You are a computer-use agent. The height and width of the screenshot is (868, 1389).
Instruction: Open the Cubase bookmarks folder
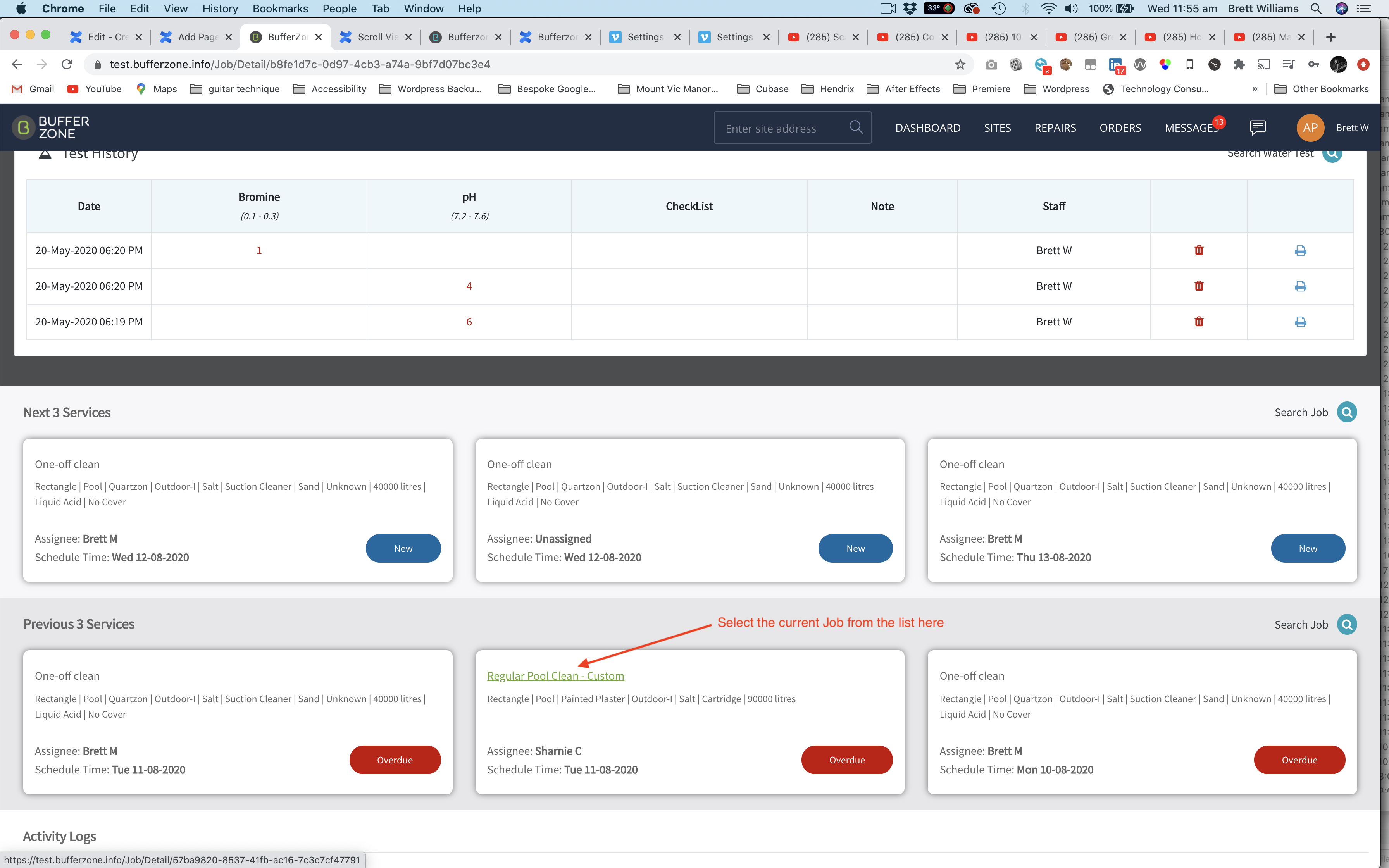(763, 89)
